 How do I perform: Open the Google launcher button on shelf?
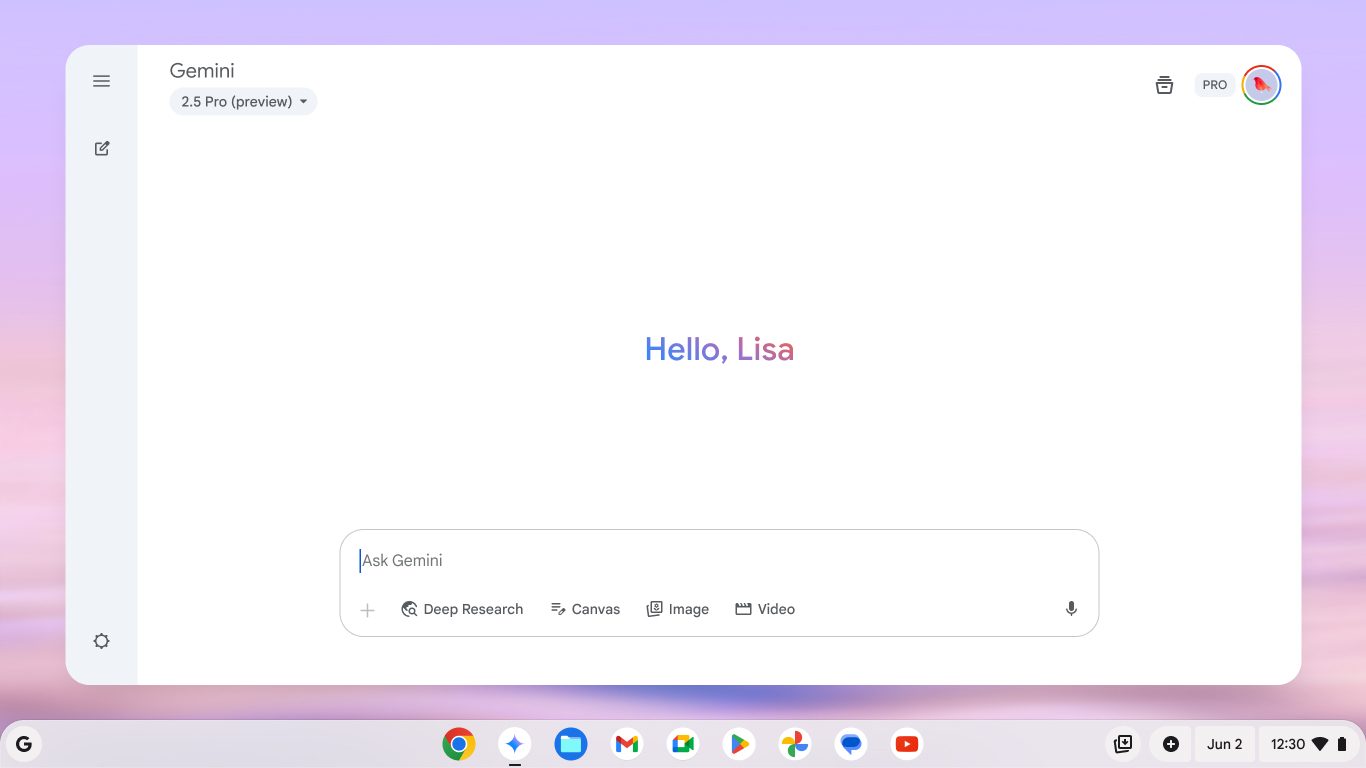(x=24, y=744)
